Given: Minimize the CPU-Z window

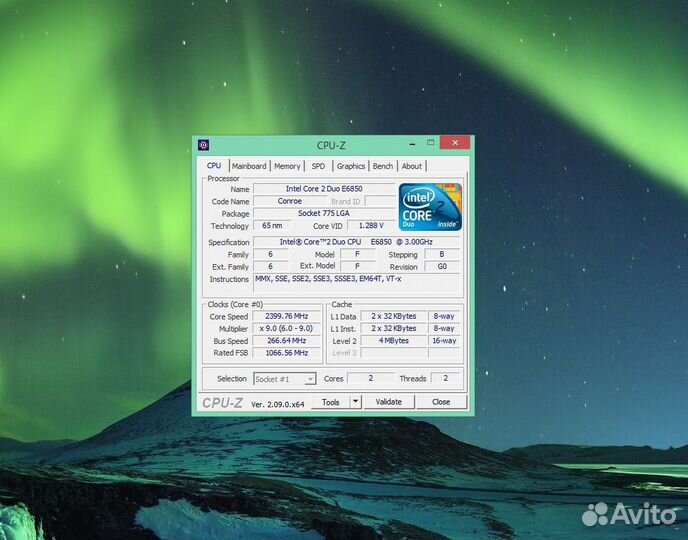Looking at the screenshot, I should click(x=412, y=143).
